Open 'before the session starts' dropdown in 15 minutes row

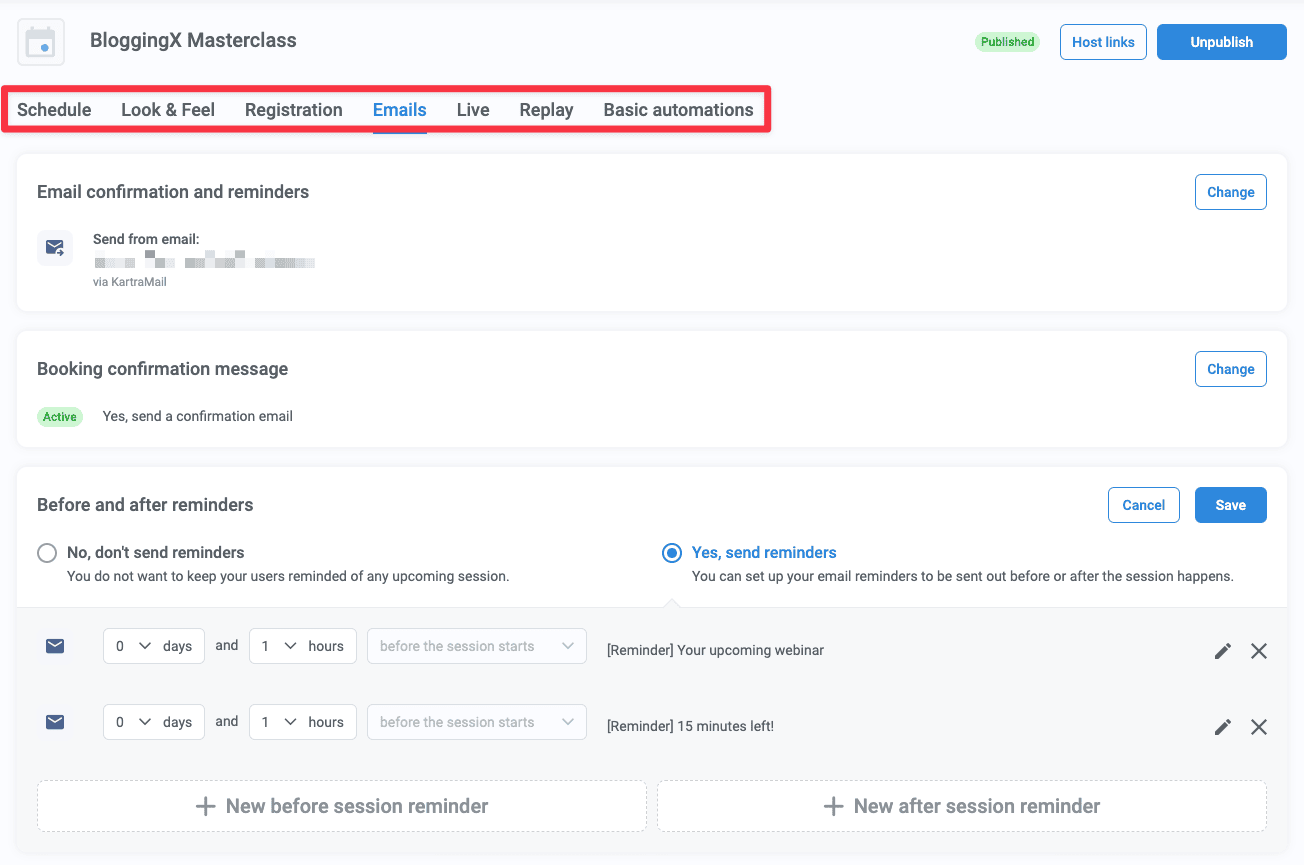(477, 722)
